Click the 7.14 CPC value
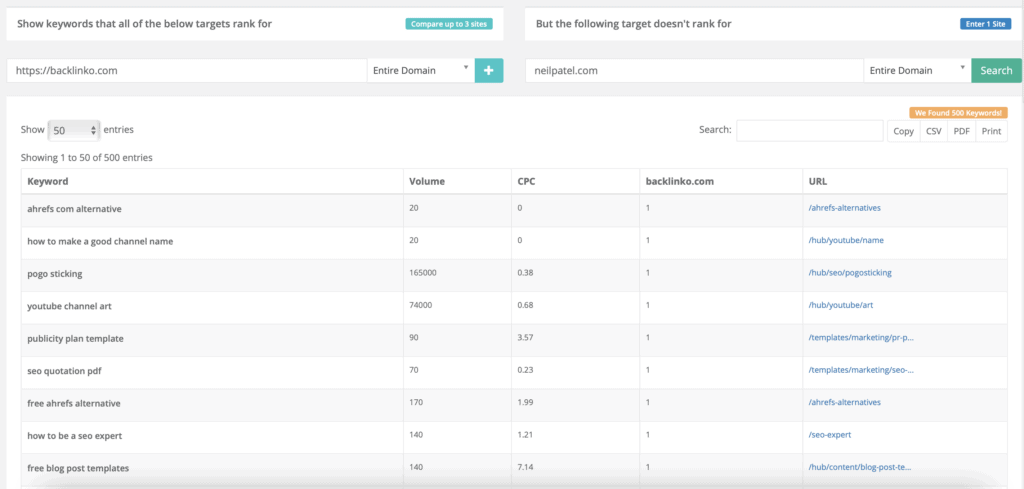Viewport: 1024px width, 489px height. click(x=525, y=467)
